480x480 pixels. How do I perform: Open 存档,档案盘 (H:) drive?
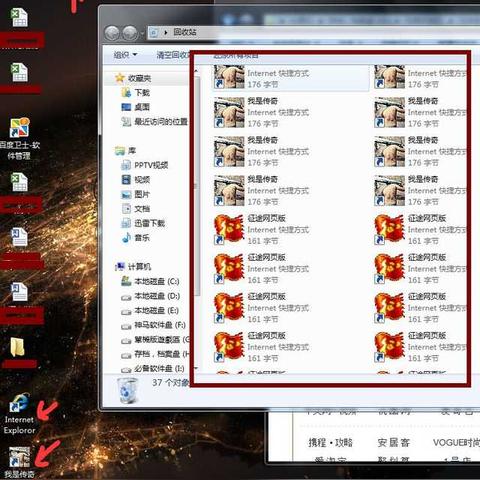162,354
